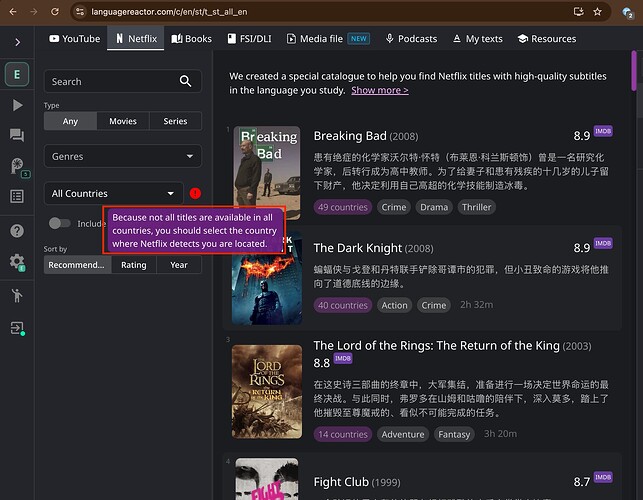Open the All Countries dropdown

pos(113,194)
